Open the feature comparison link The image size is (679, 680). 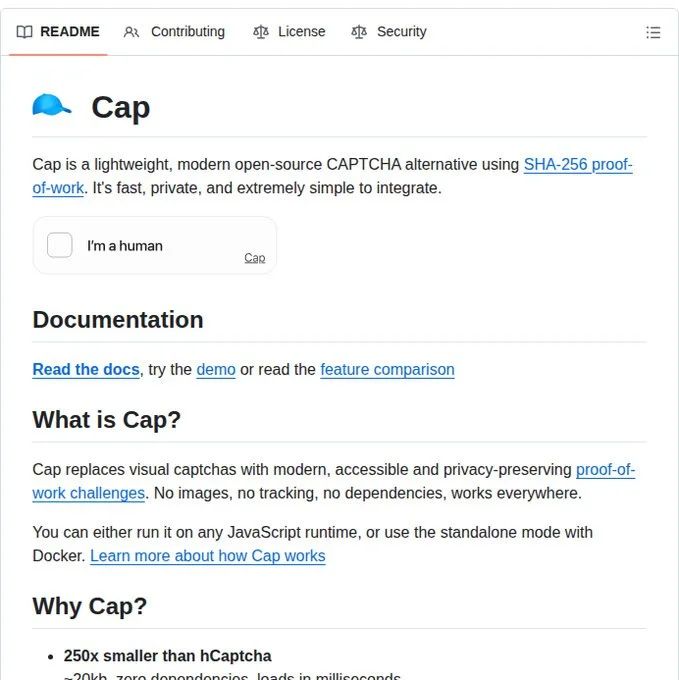(387, 369)
